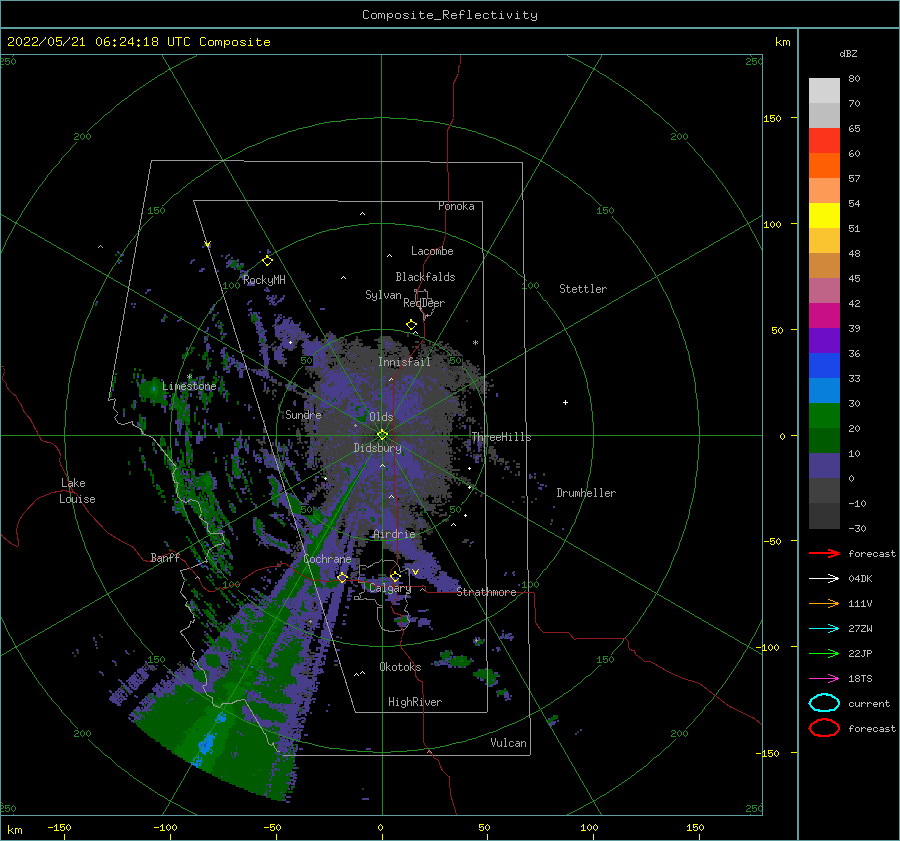Click the Lacombe label
This screenshot has height=841, width=900.
pyautogui.click(x=432, y=251)
